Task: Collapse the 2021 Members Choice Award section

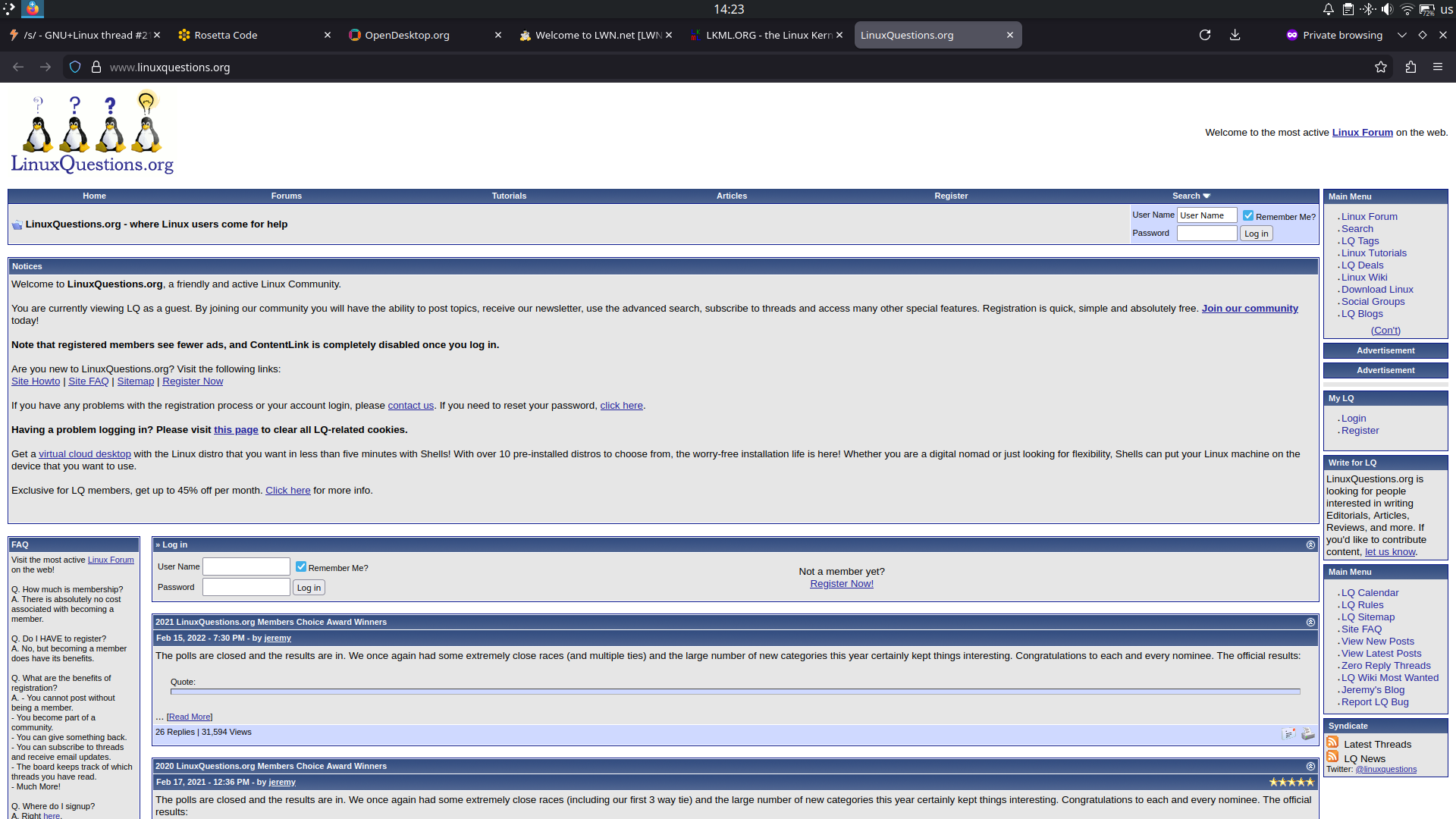Action: [x=1310, y=623]
